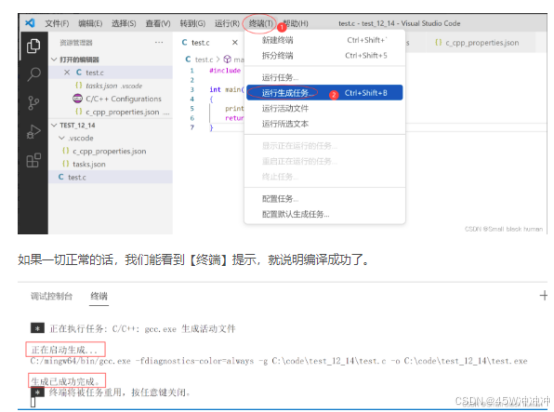The image size is (554, 412).
Task: Close test.c in open editors list
Action: coord(67,72)
